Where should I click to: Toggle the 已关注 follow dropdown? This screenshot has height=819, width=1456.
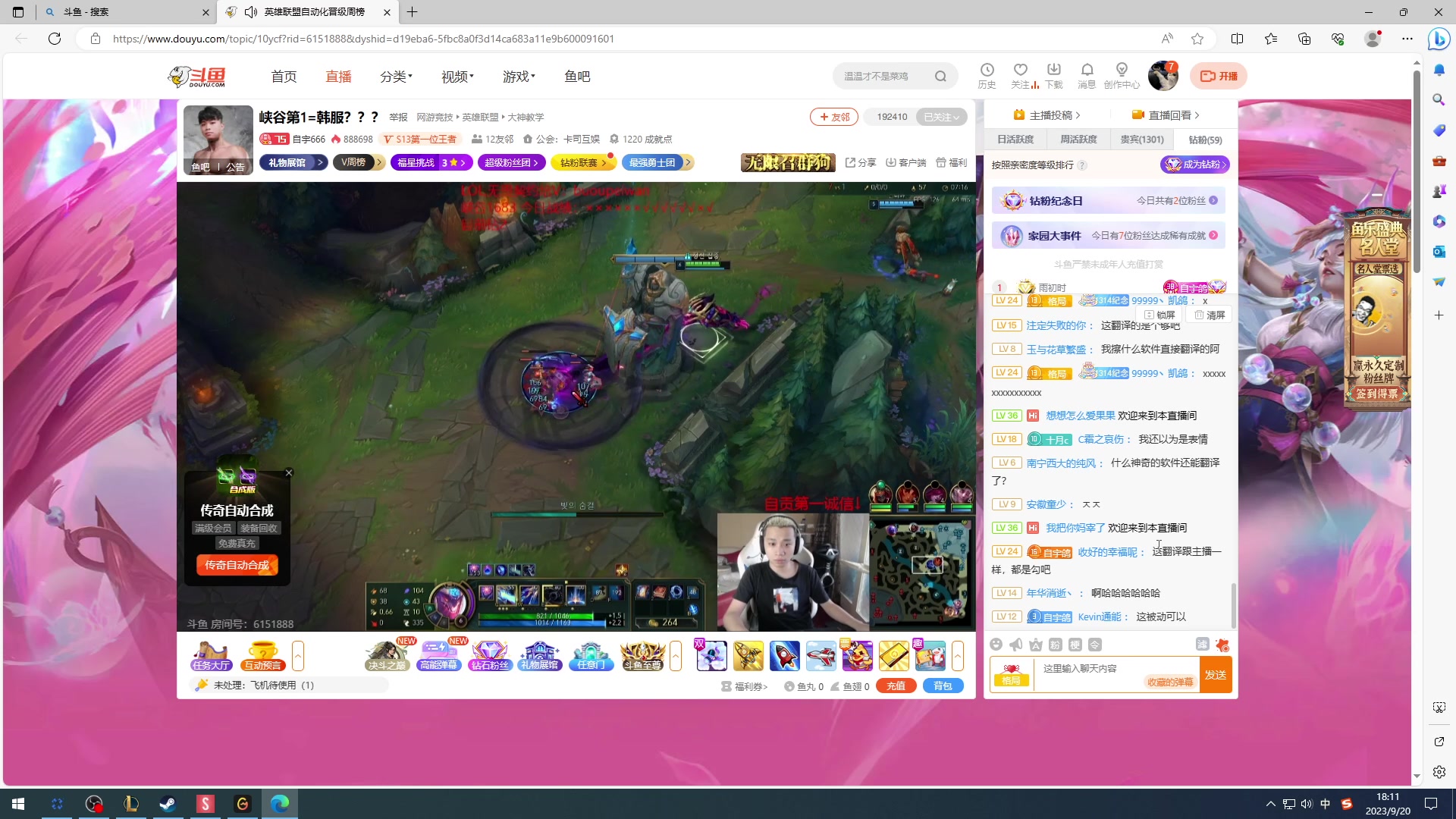pos(942,117)
